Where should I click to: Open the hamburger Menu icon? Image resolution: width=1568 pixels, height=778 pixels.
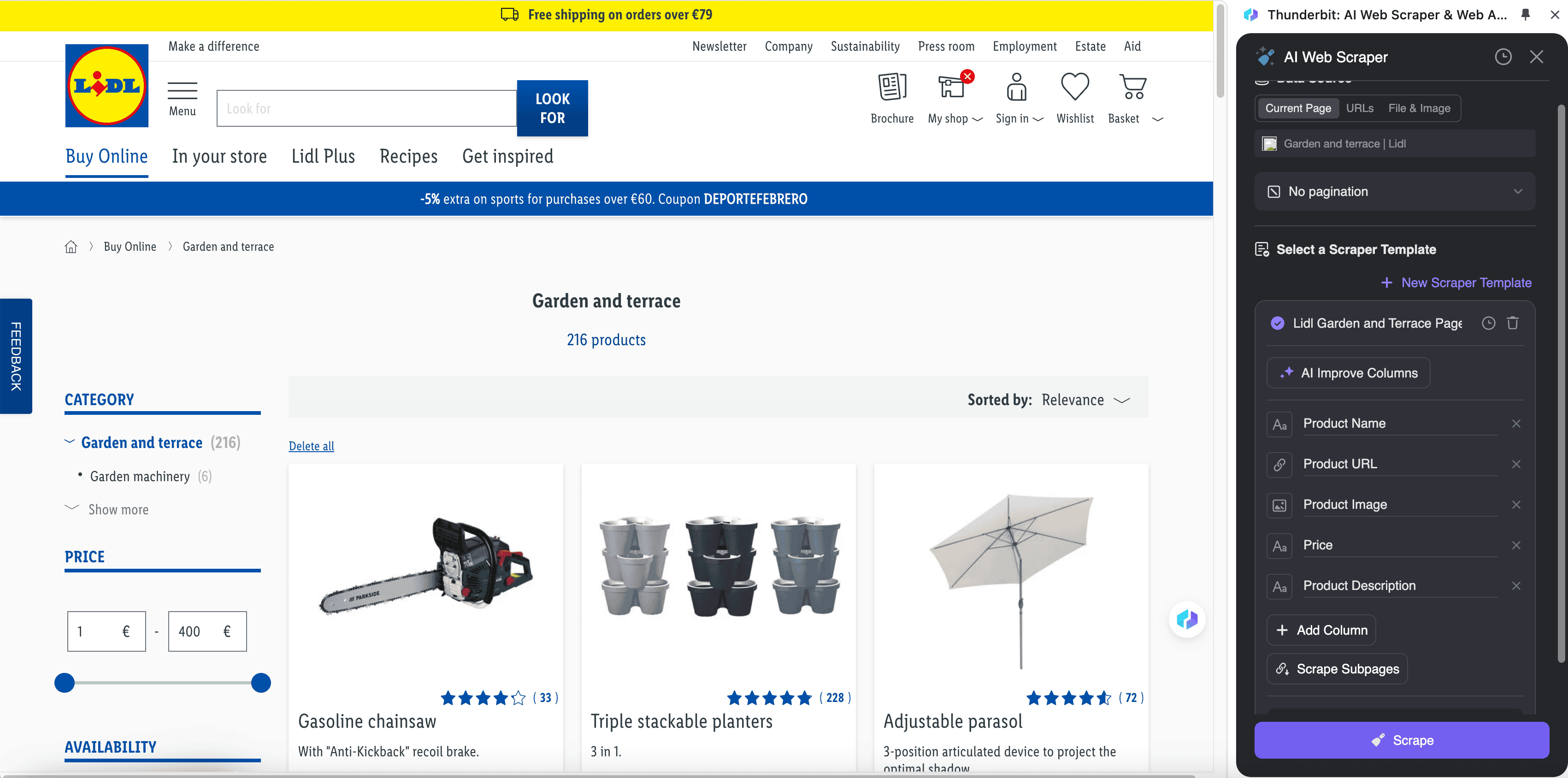[x=182, y=91]
